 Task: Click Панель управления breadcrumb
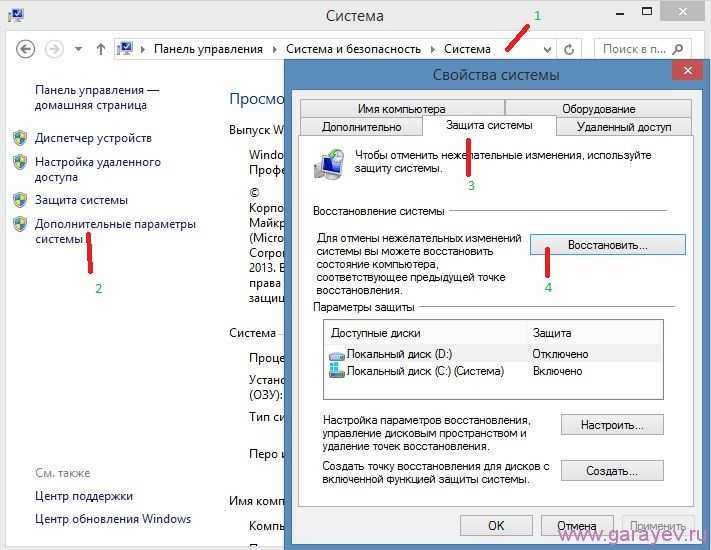pyautogui.click(x=208, y=49)
